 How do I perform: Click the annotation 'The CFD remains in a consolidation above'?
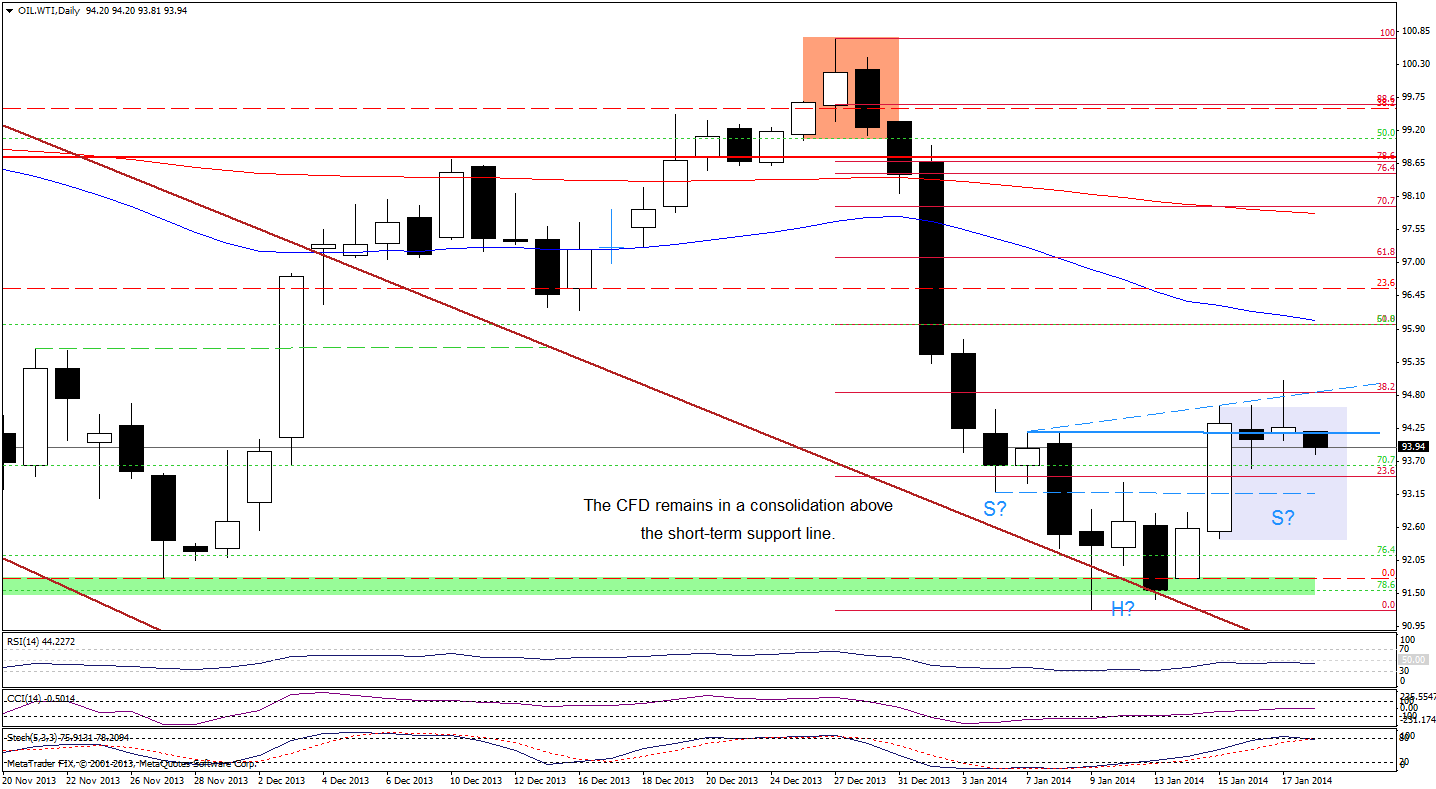pyautogui.click(x=738, y=505)
